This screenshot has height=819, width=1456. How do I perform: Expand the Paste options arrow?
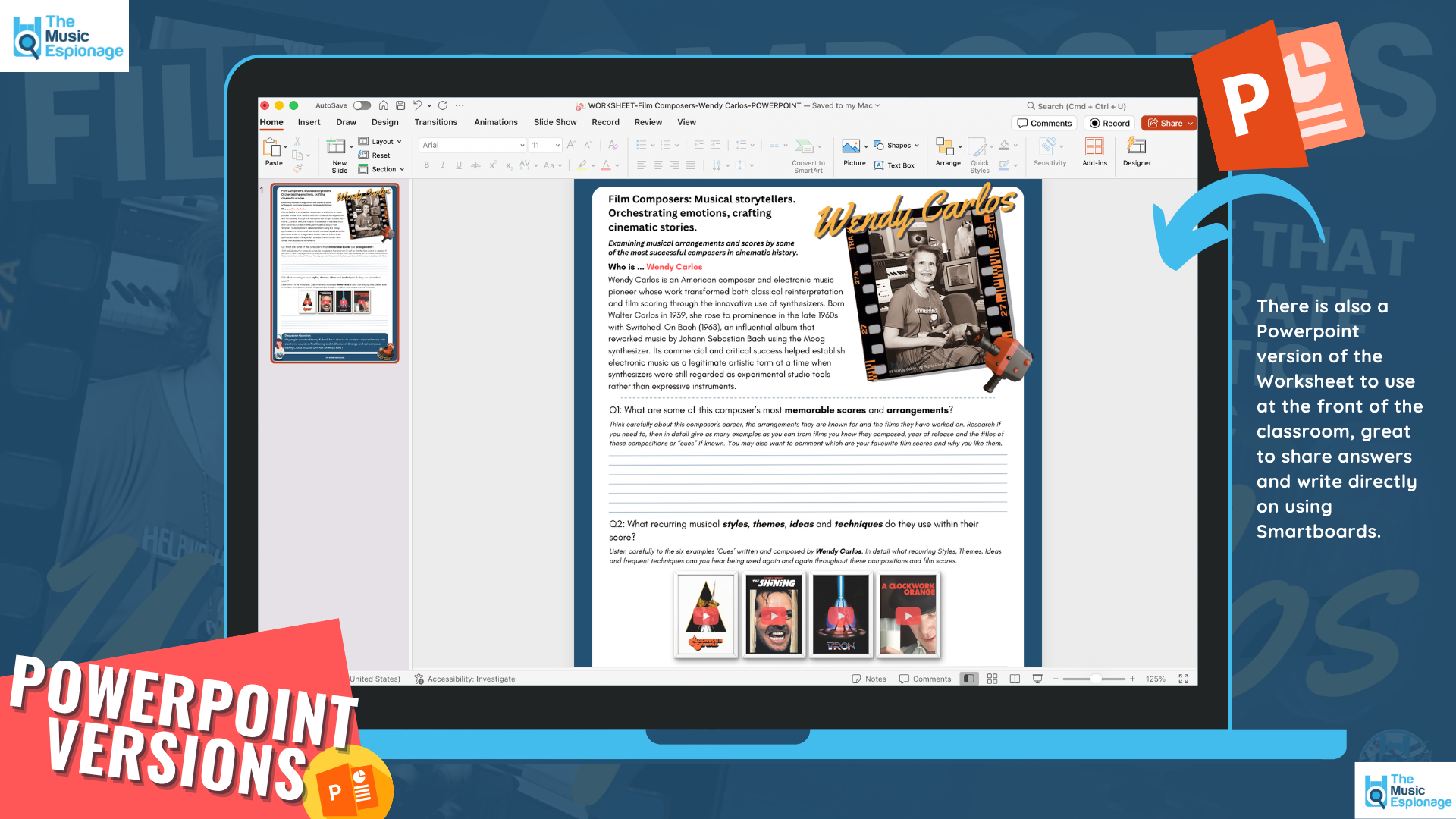click(285, 147)
